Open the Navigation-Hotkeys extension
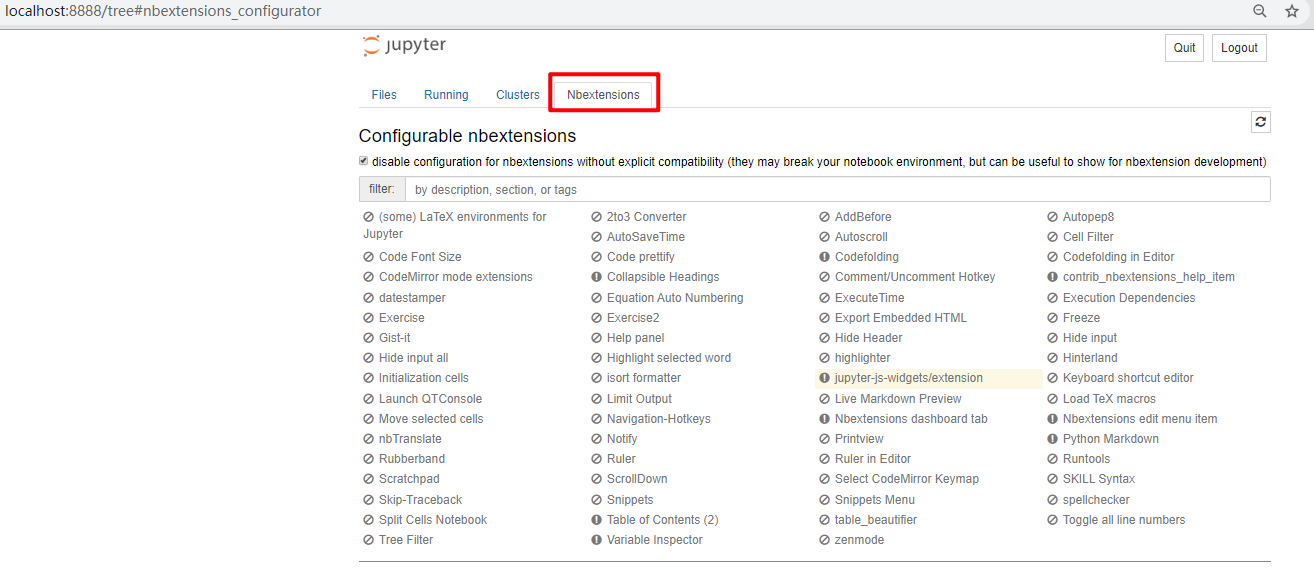Image resolution: width=1314 pixels, height=584 pixels. (x=659, y=419)
